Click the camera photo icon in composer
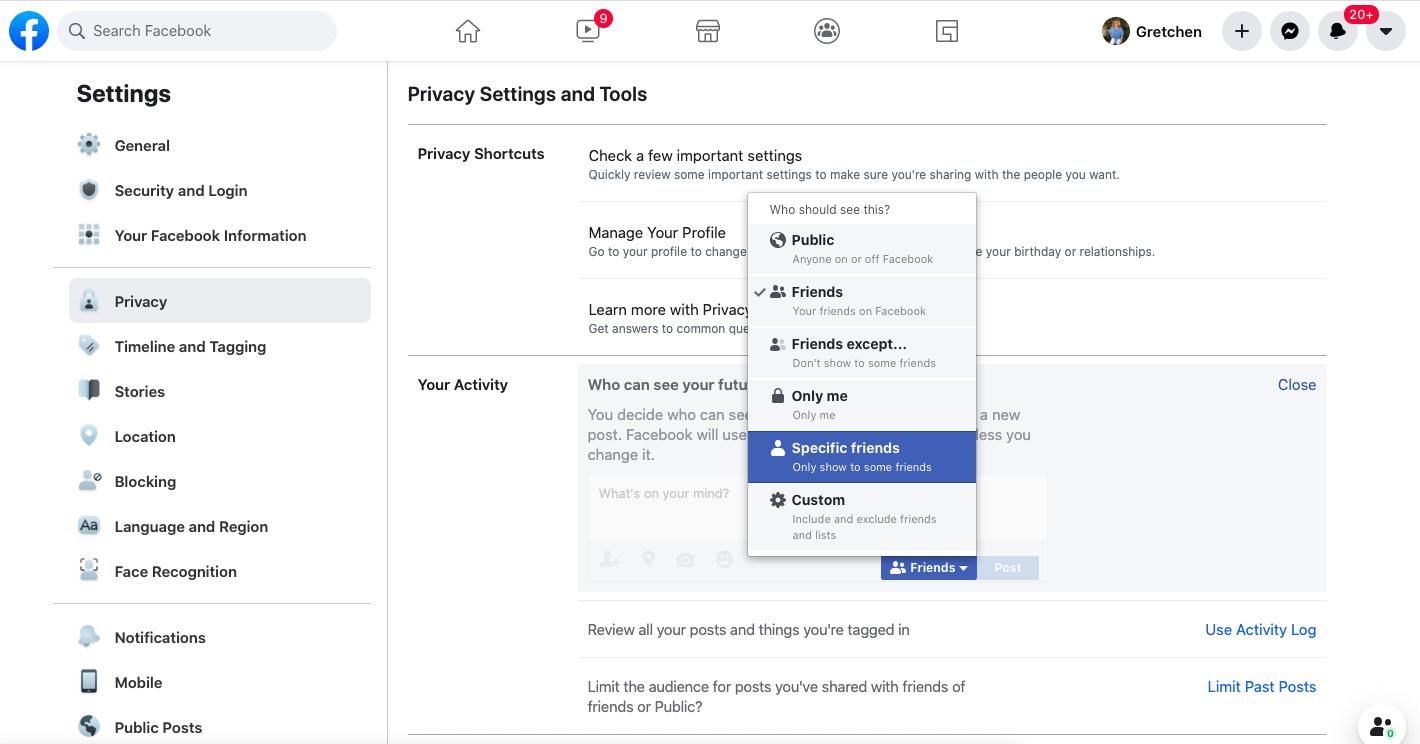The width and height of the screenshot is (1420, 744). click(685, 560)
